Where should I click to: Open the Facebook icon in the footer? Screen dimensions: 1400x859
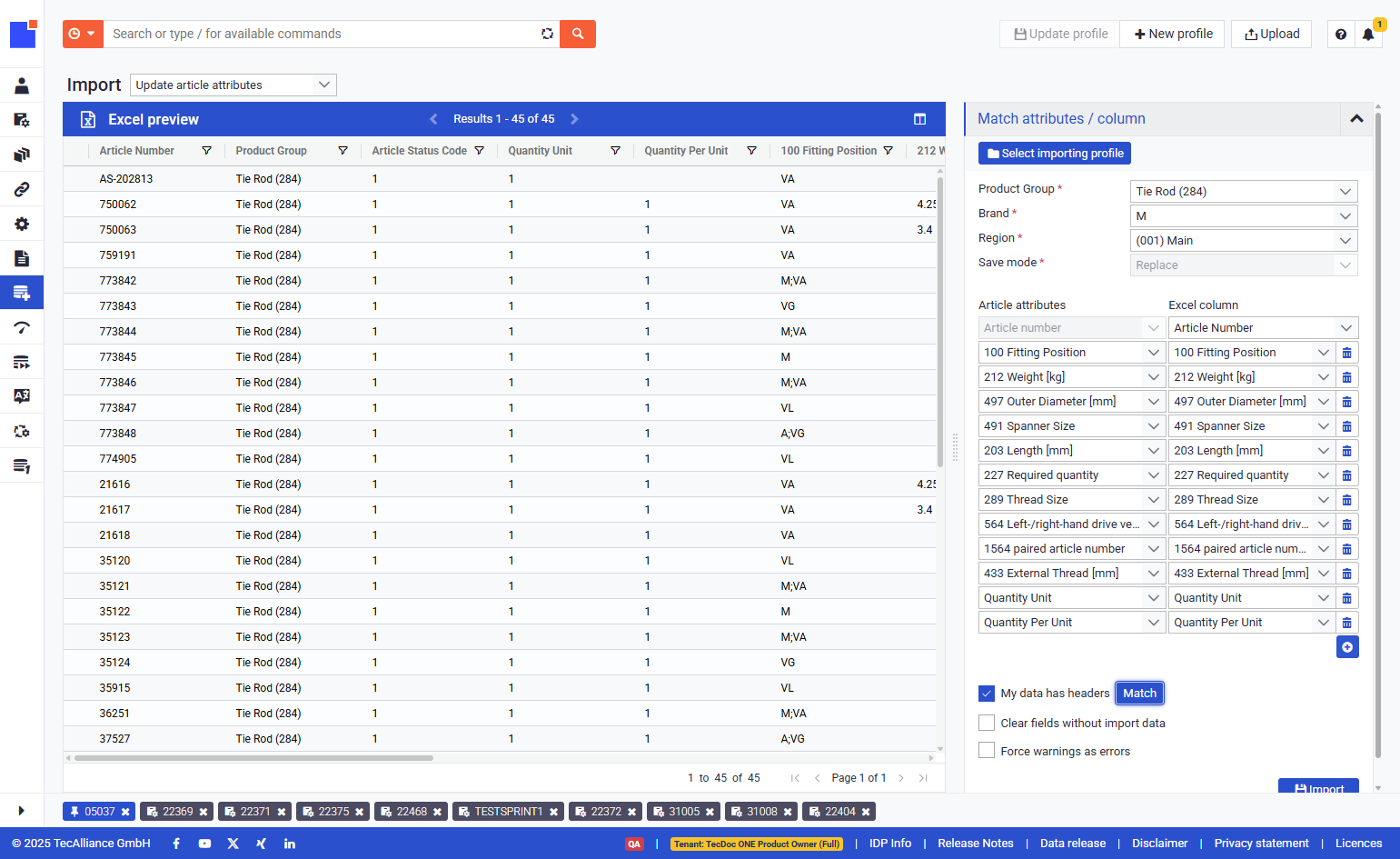click(176, 844)
